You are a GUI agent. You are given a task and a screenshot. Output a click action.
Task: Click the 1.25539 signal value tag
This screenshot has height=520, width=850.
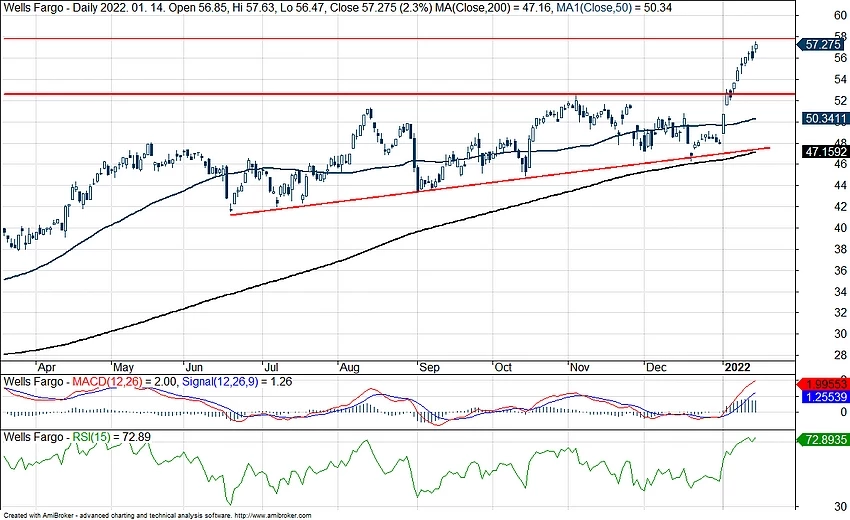825,397
